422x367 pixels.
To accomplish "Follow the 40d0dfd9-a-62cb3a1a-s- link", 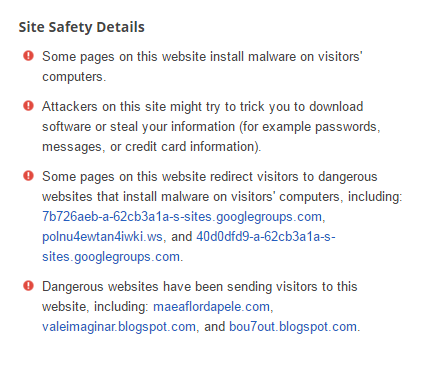I will click(x=266, y=237).
